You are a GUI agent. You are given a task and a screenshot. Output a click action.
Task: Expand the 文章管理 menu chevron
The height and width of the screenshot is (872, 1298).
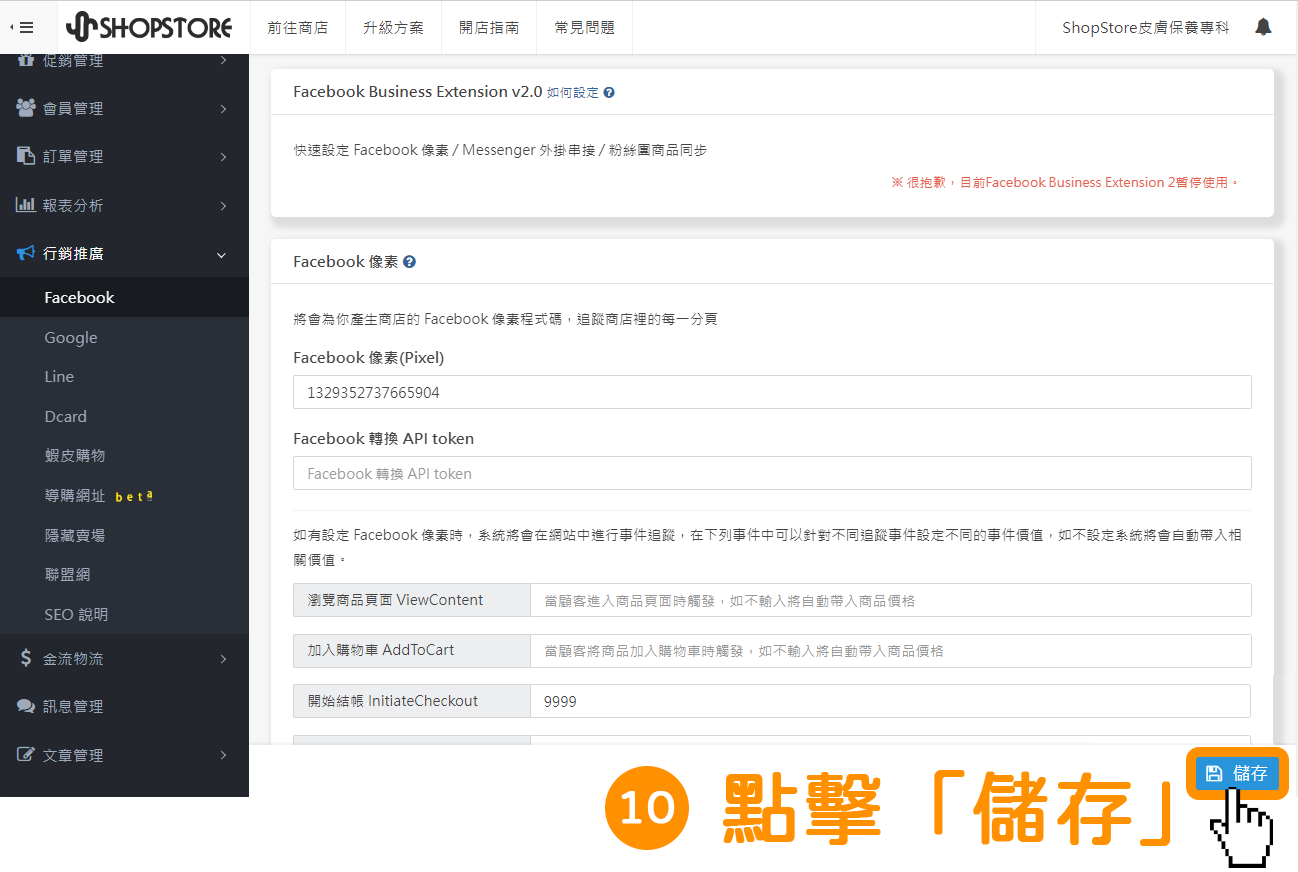(x=222, y=755)
